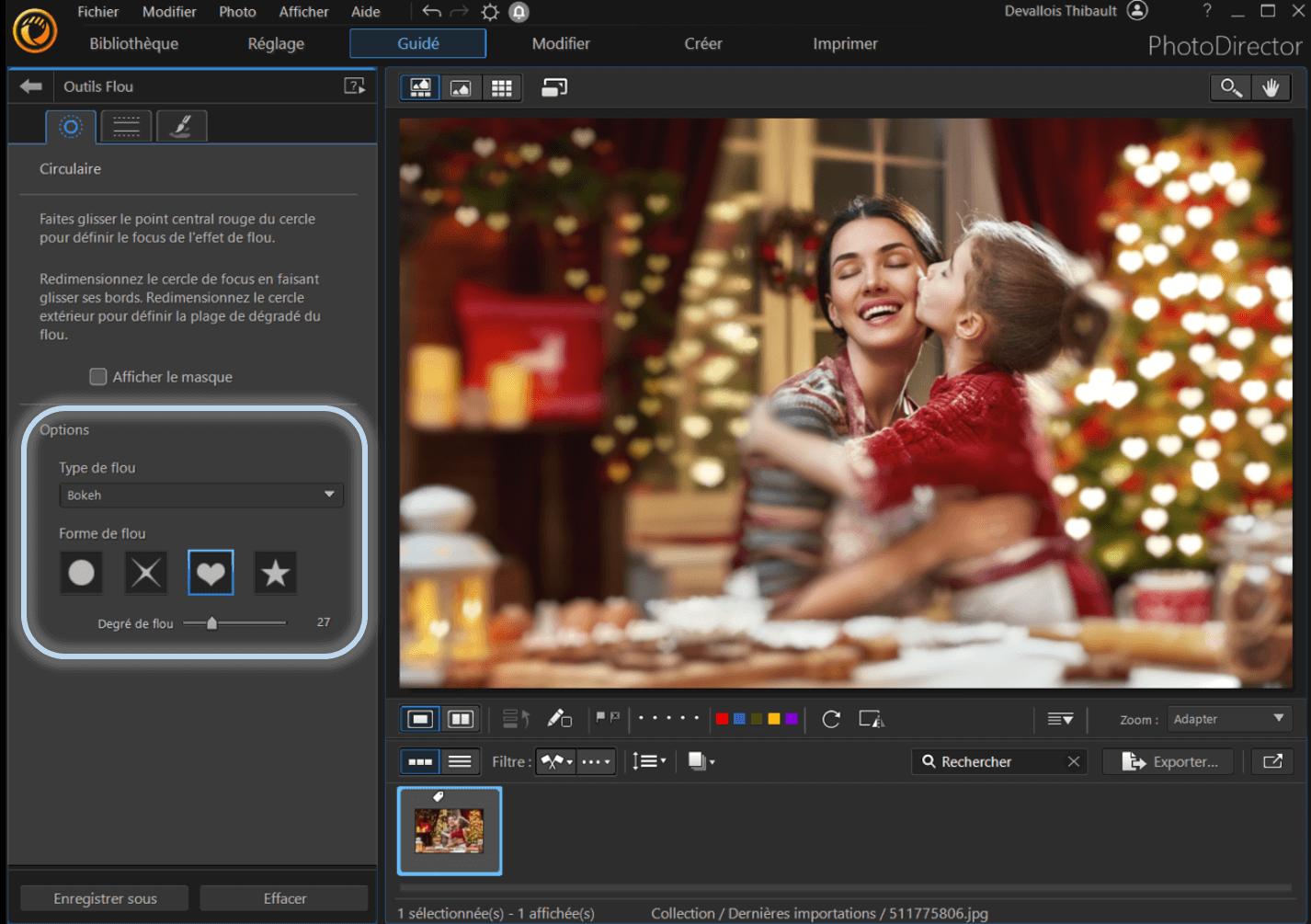
Task: Switch to thumbnail grid view mode
Action: 501,87
